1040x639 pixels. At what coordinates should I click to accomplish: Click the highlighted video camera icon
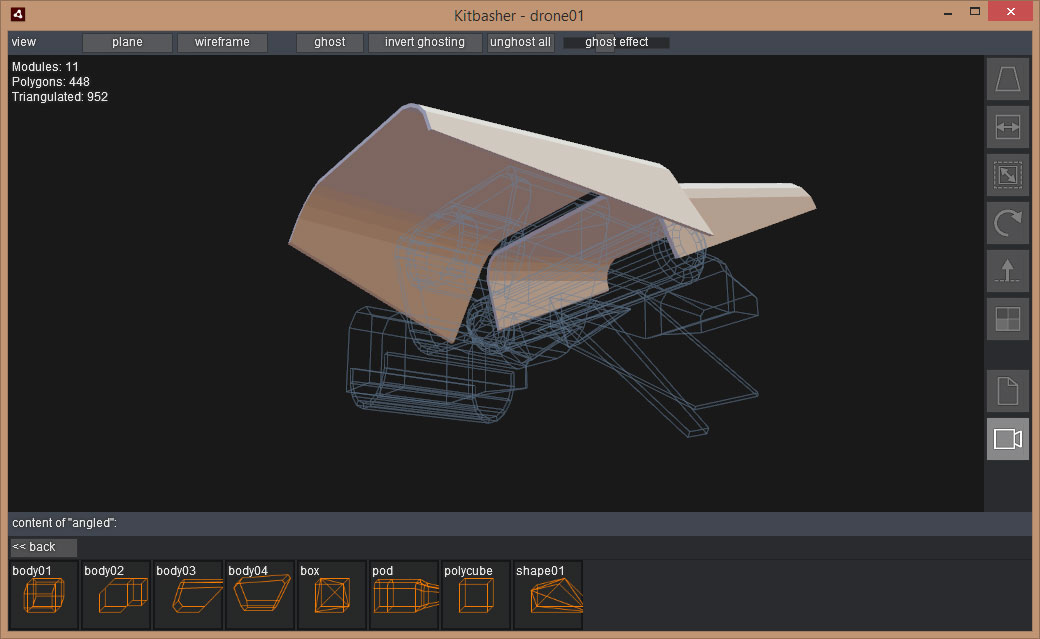1007,439
